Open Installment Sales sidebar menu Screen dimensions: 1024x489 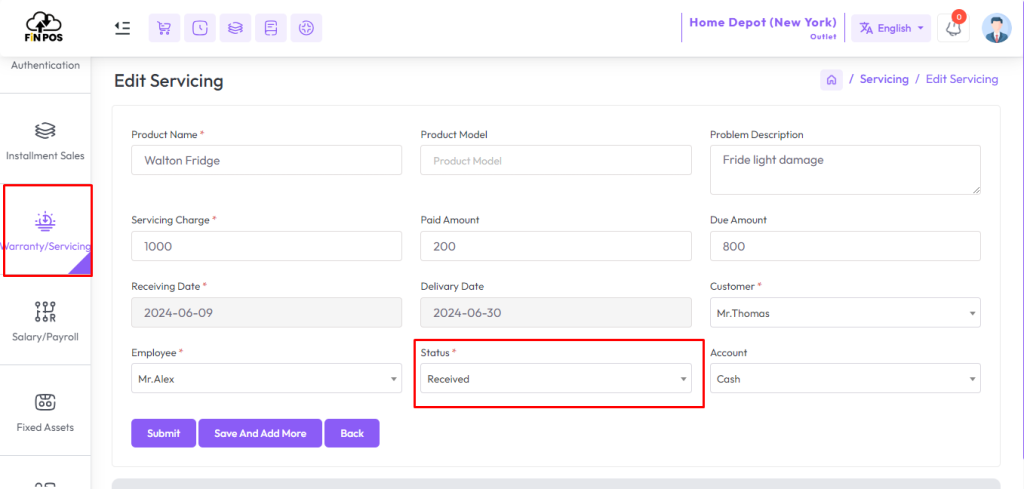pos(46,139)
